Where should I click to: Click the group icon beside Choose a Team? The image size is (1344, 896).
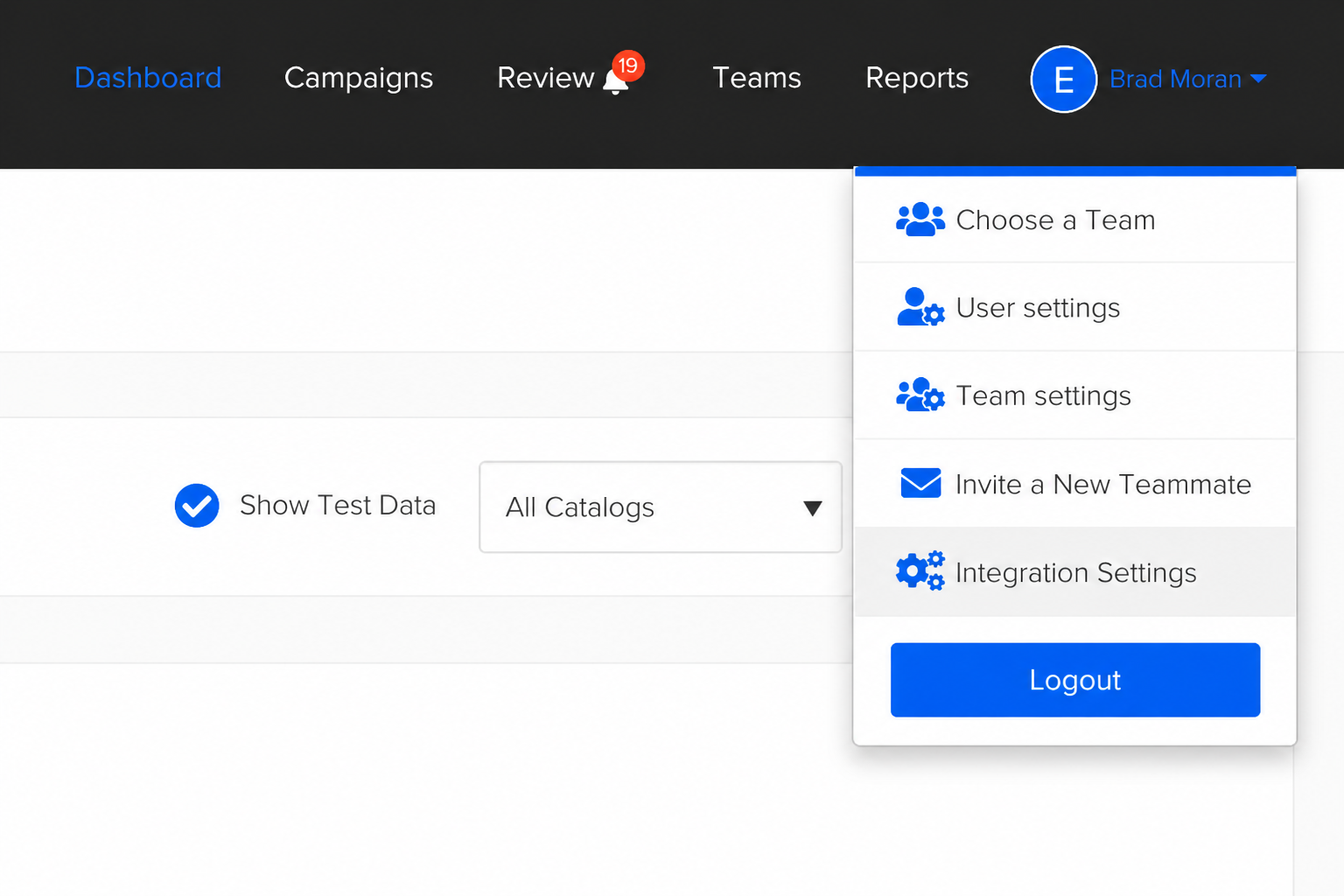coord(920,220)
